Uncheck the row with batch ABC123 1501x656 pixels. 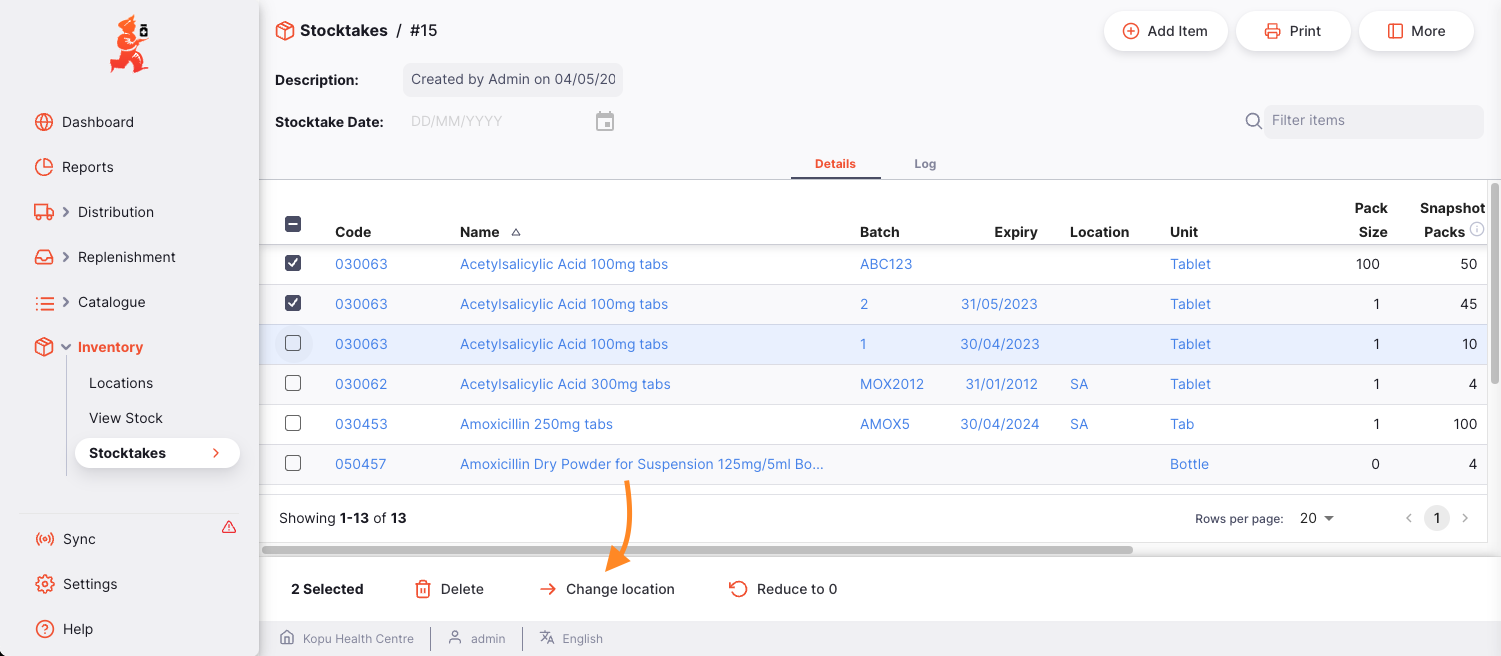click(x=293, y=263)
